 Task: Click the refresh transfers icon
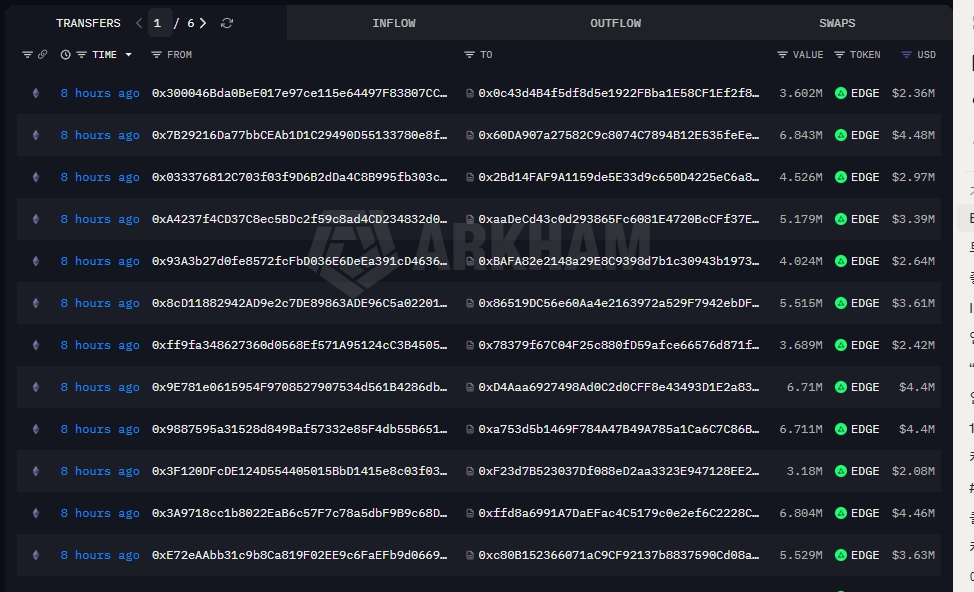[227, 23]
